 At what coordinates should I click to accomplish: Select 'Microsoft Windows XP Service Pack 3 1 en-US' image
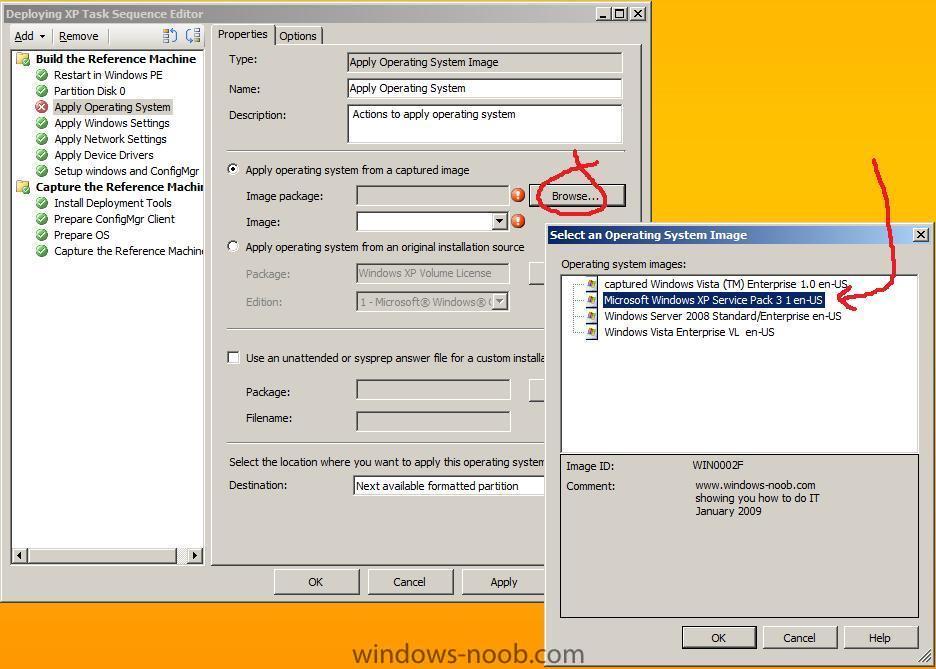pyautogui.click(x=713, y=300)
